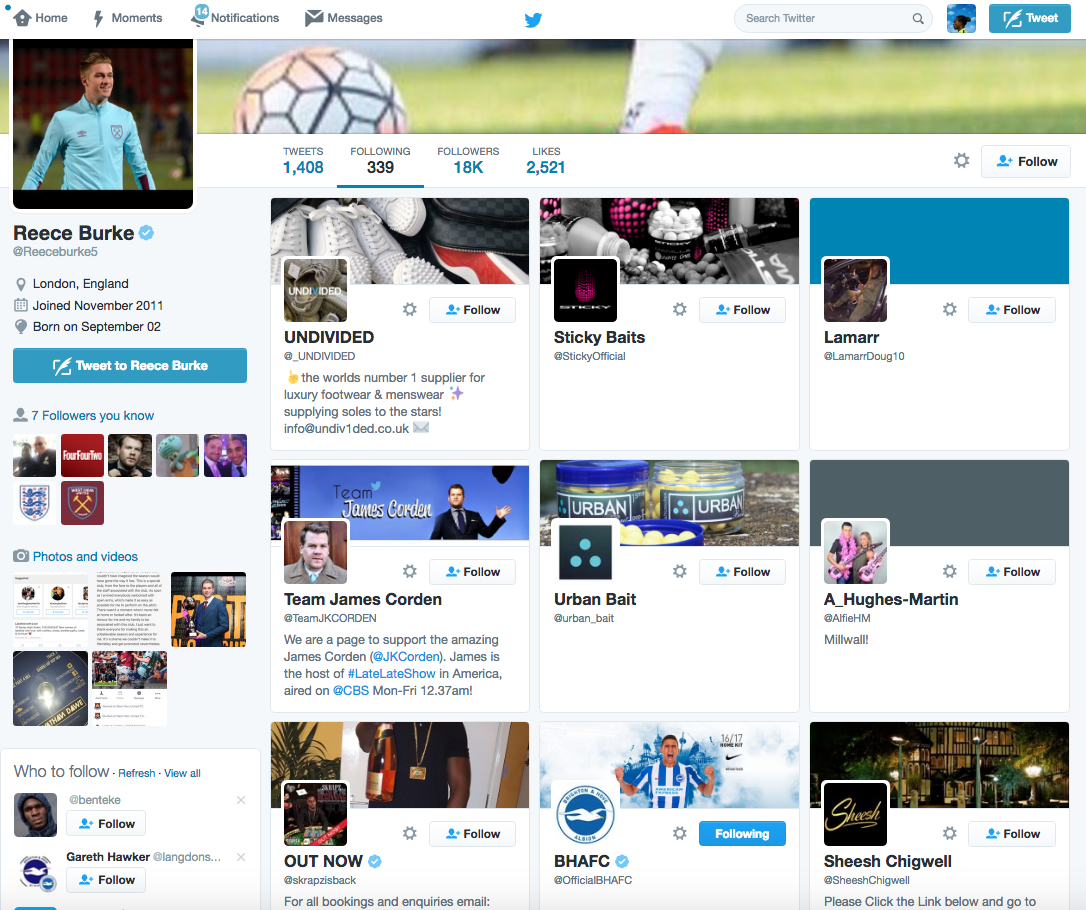
Task: Open the Team James Corden name link
Action: coord(363,599)
